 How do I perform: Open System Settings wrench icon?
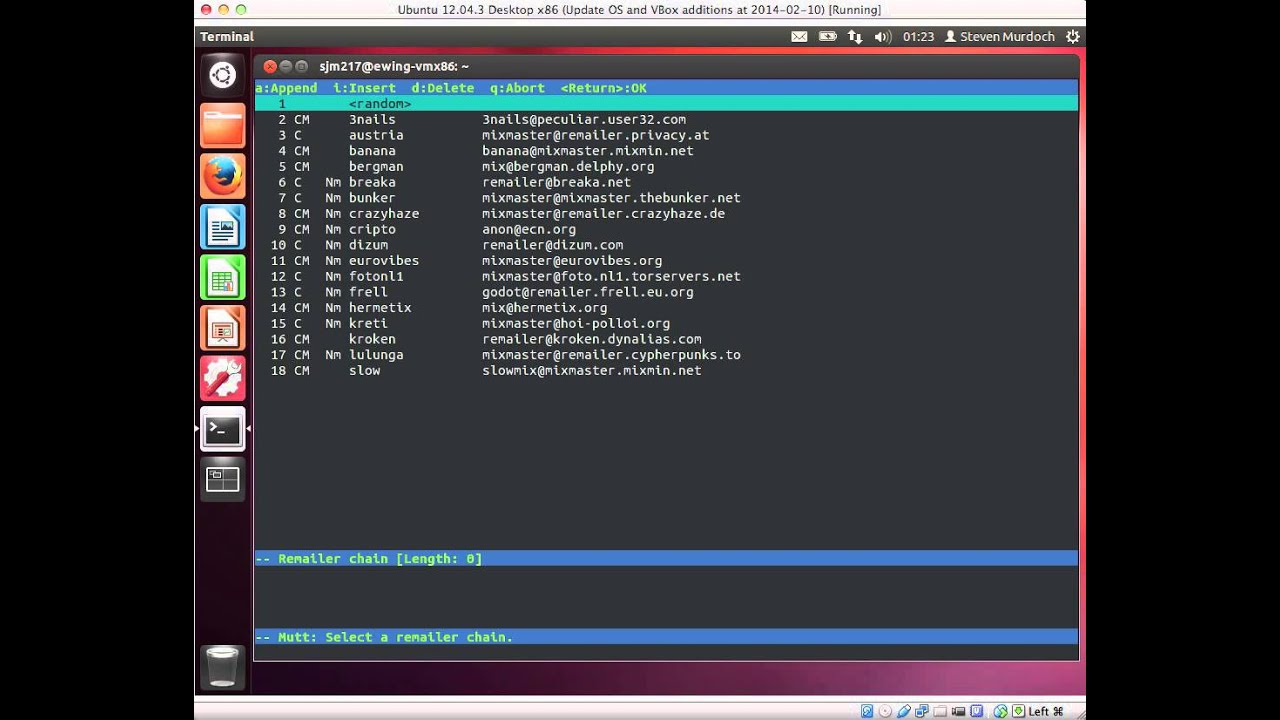[x=222, y=379]
